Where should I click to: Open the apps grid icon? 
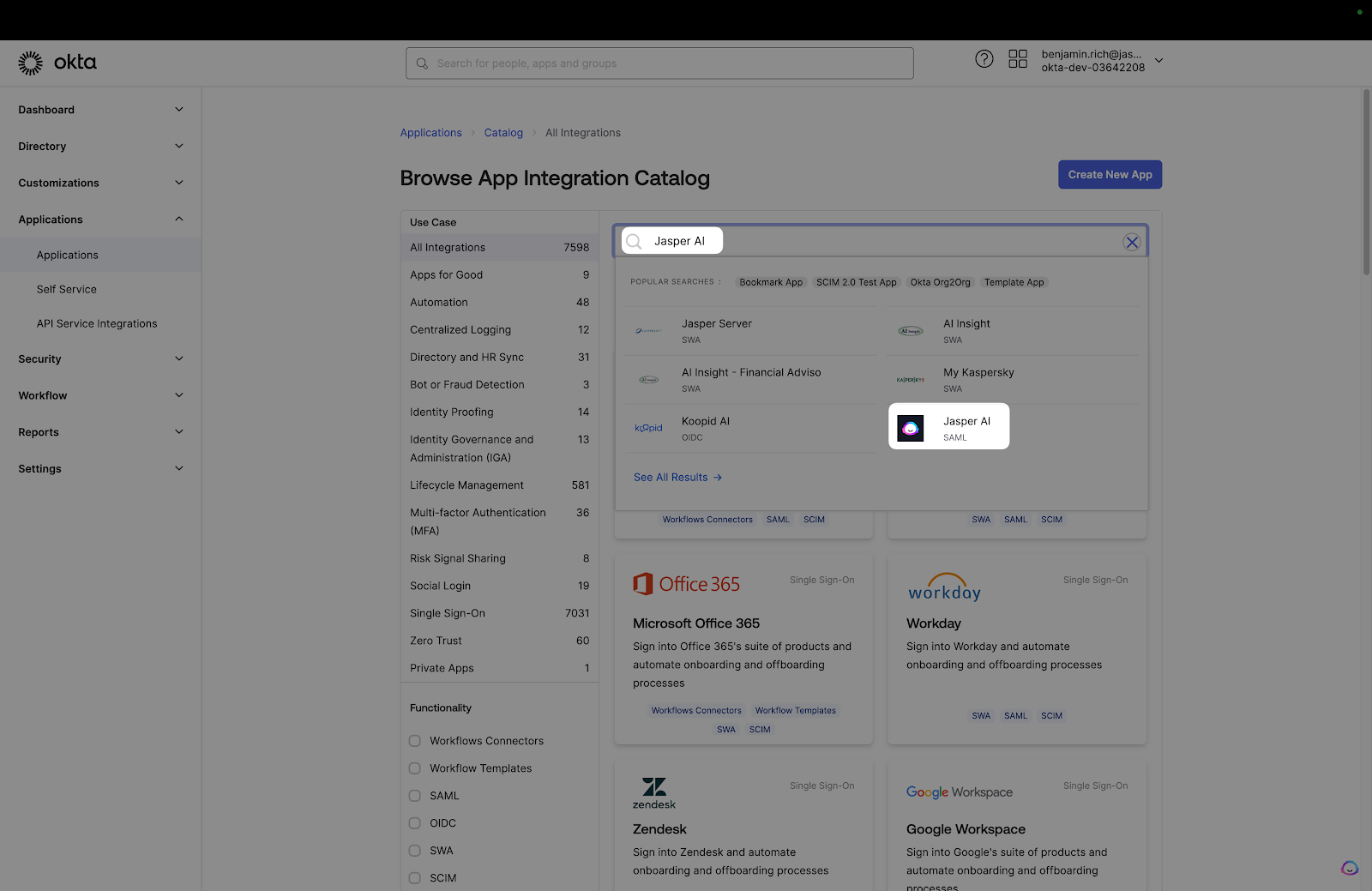pyautogui.click(x=1017, y=59)
